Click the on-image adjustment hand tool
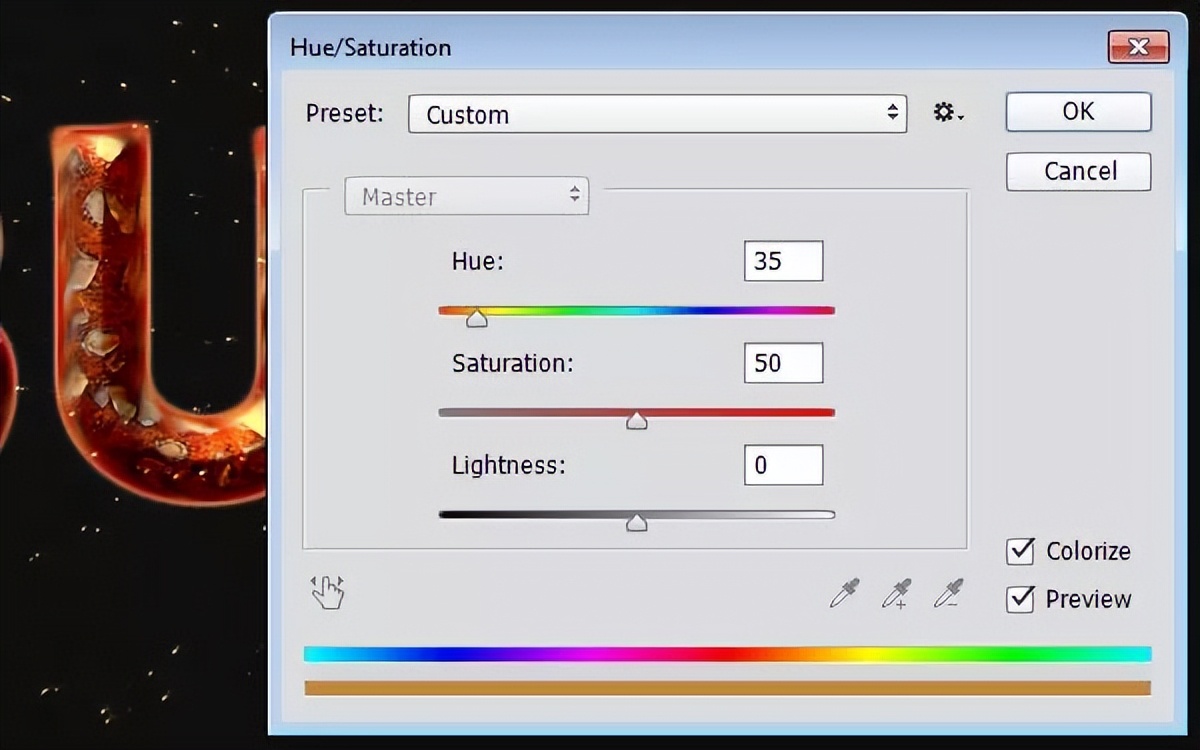Screen dimensions: 1200x750 click(327, 592)
